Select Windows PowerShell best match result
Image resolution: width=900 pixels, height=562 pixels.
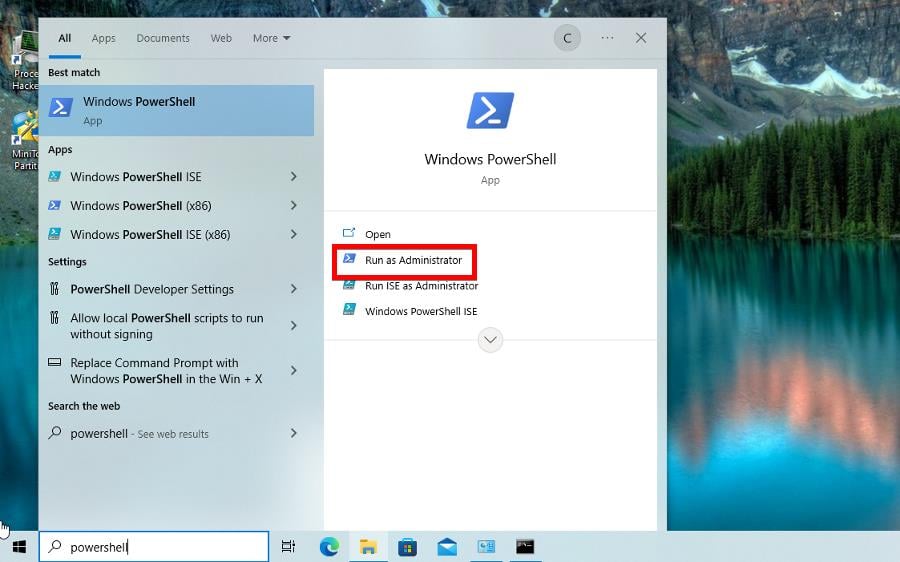tap(176, 111)
